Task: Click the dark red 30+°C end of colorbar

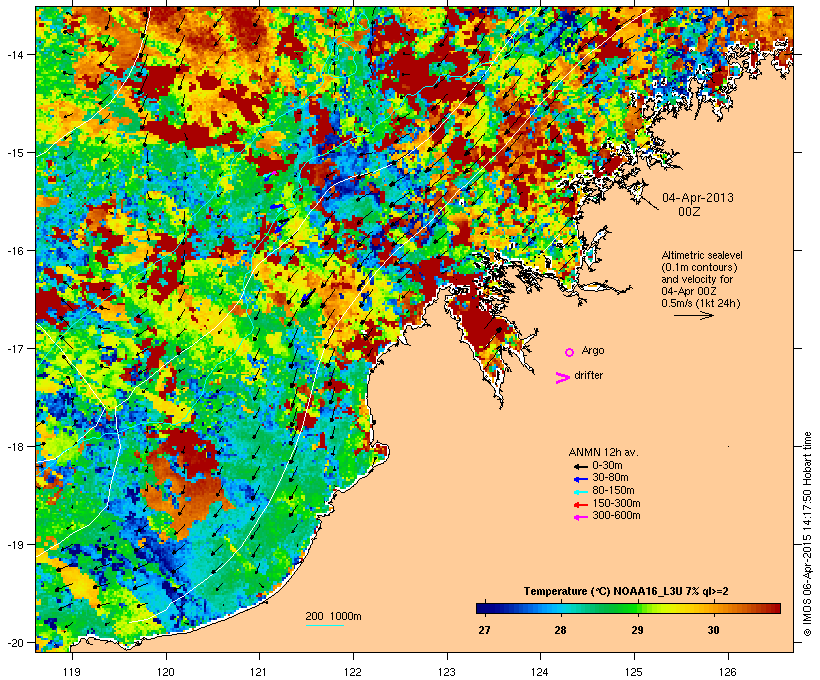Action: pos(775,608)
